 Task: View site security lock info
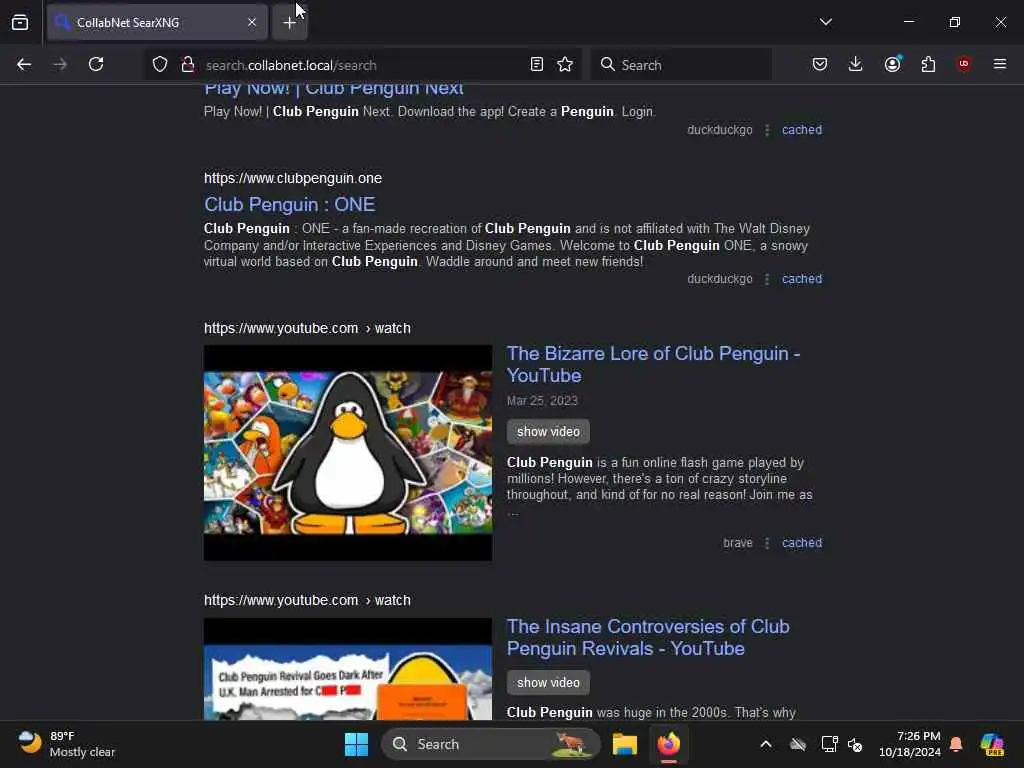188,64
